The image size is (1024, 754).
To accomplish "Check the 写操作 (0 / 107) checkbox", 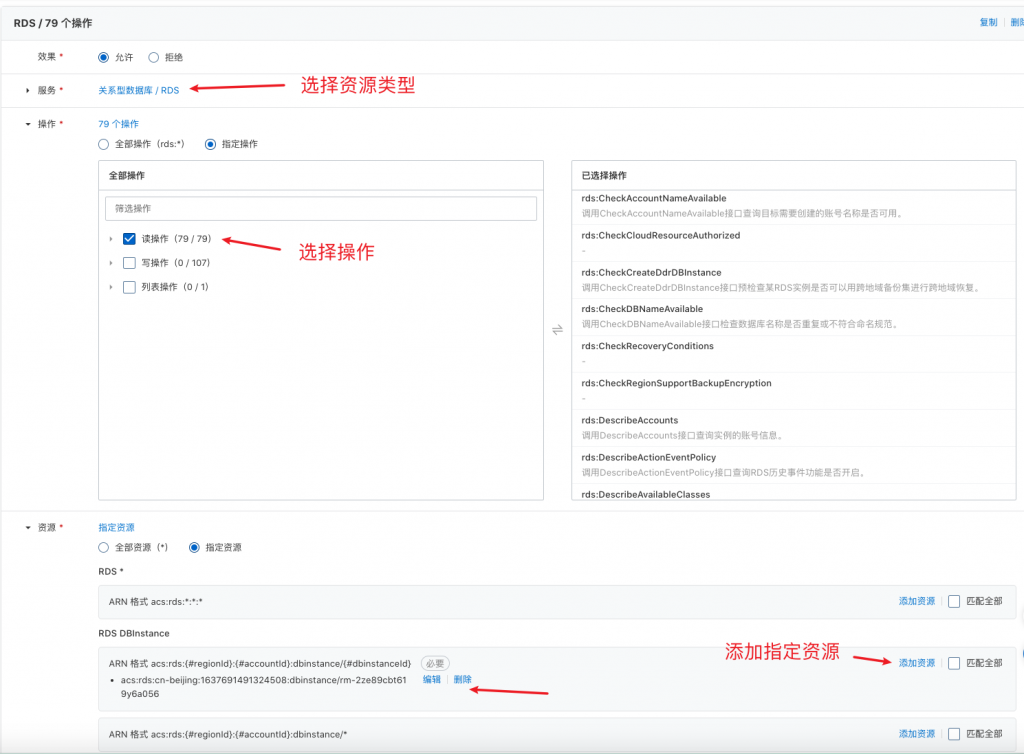I will click(129, 263).
